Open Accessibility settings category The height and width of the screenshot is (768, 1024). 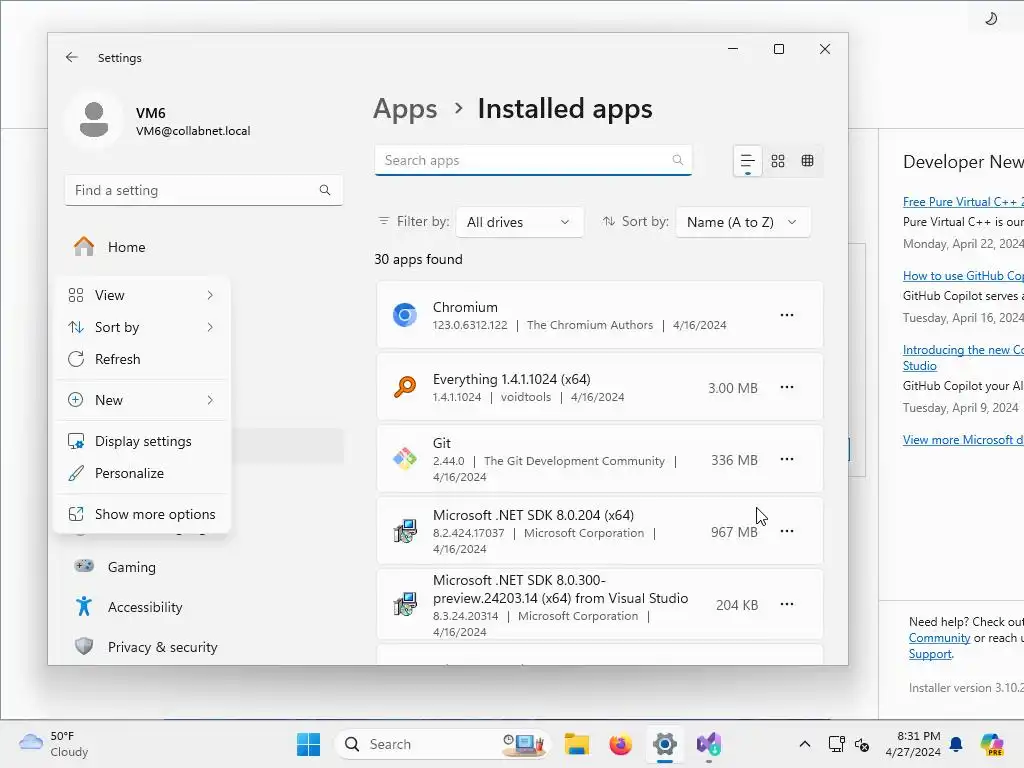point(204,607)
